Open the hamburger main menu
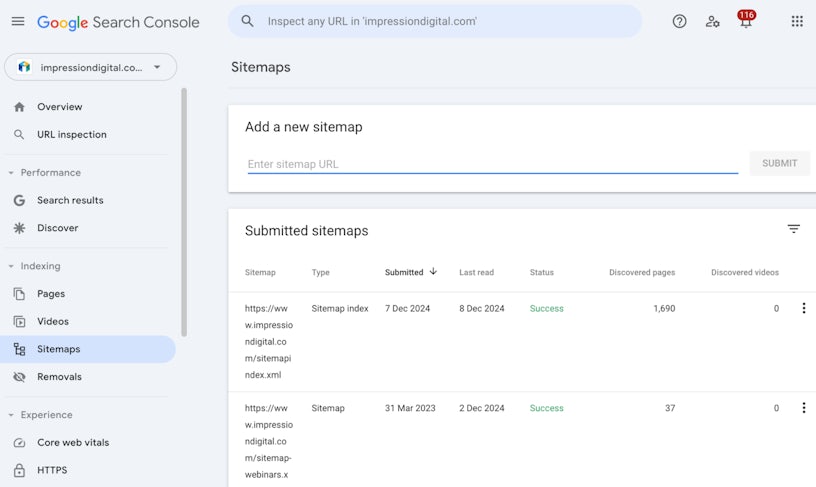Screen dimensions: 816x487 18,21
